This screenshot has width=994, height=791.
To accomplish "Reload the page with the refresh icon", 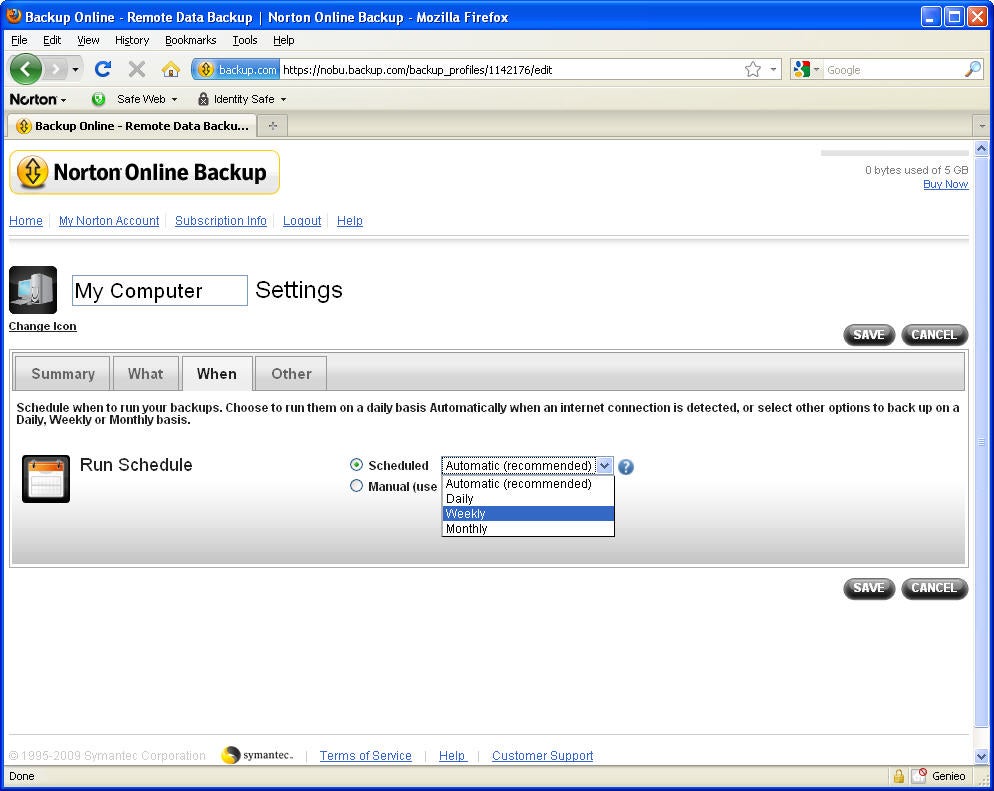I will [x=103, y=69].
